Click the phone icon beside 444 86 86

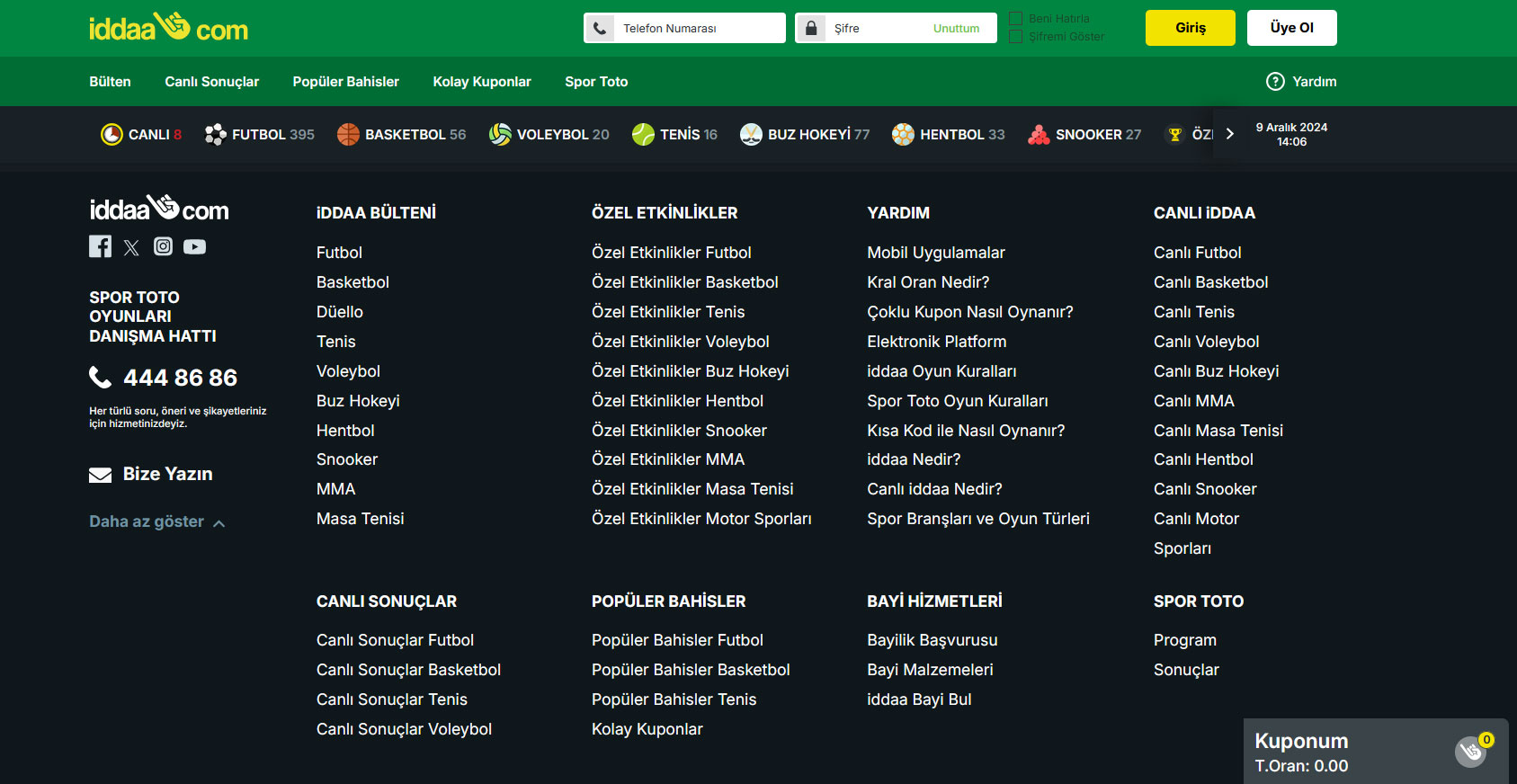tap(101, 378)
